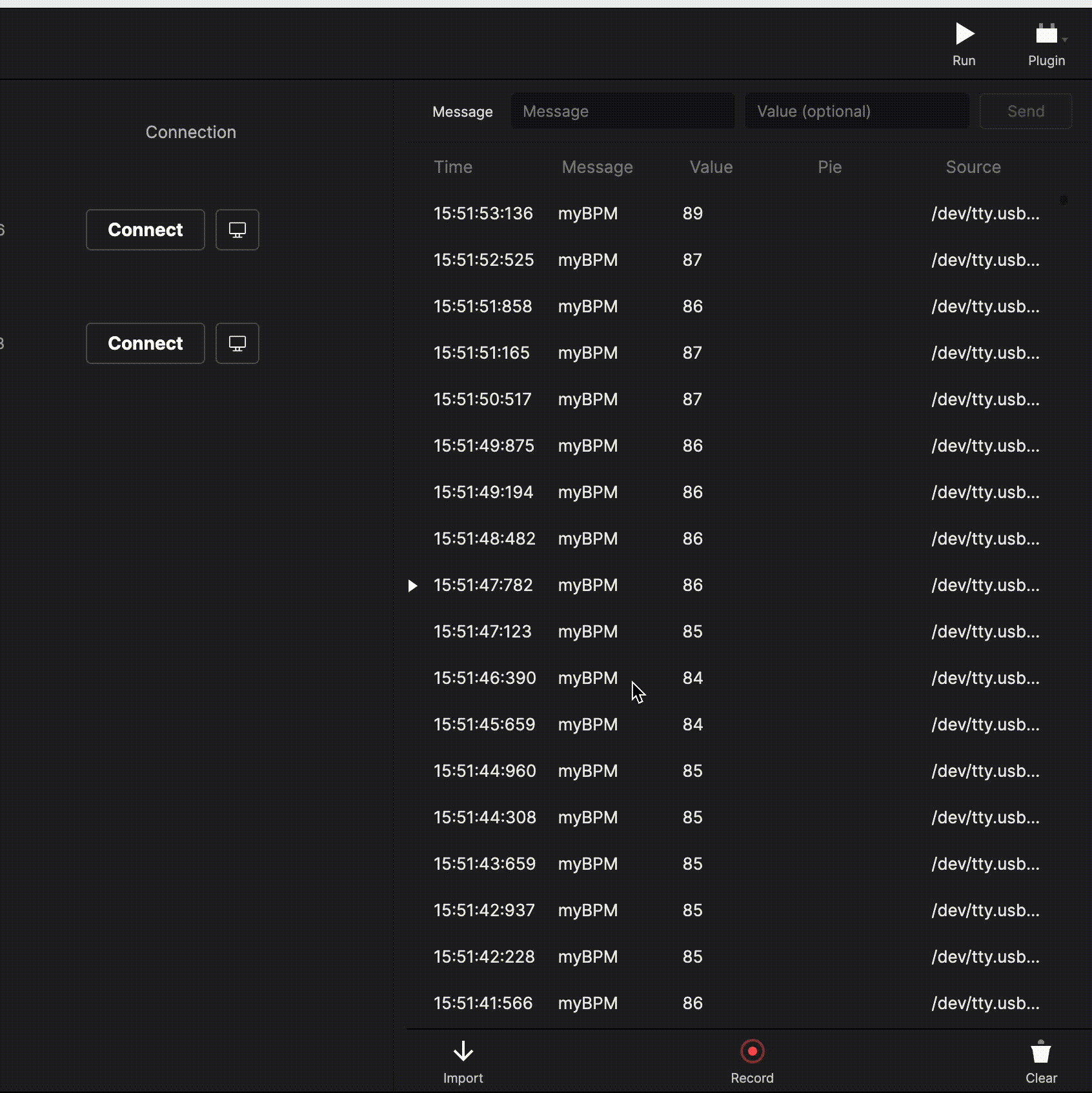
Task: Click inside the Message text field
Action: [623, 111]
